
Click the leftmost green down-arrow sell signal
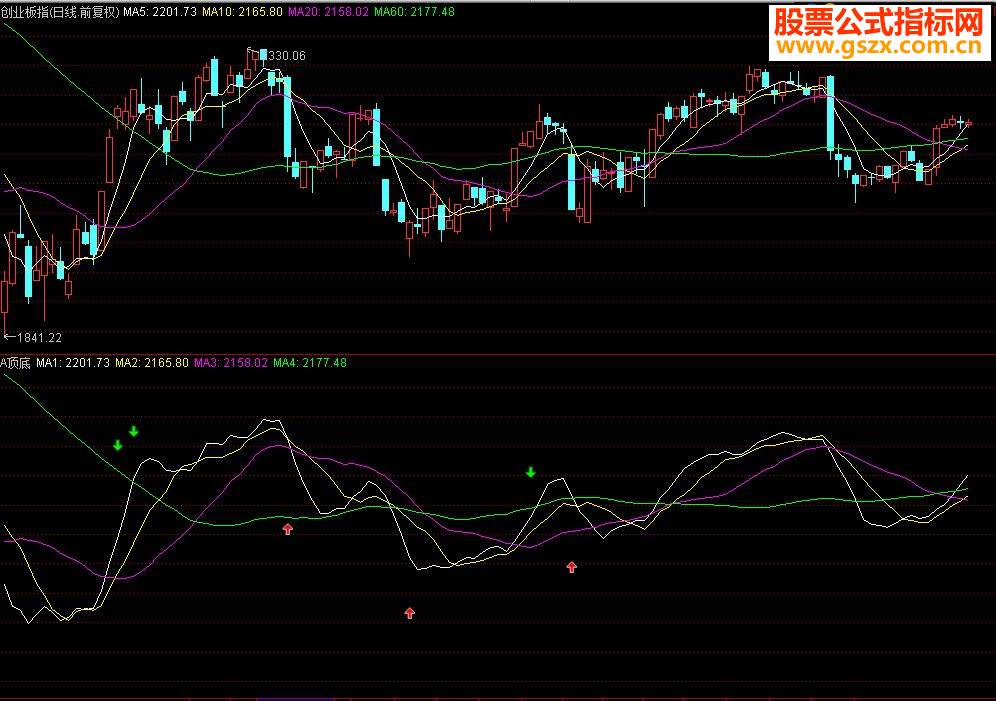pos(118,445)
